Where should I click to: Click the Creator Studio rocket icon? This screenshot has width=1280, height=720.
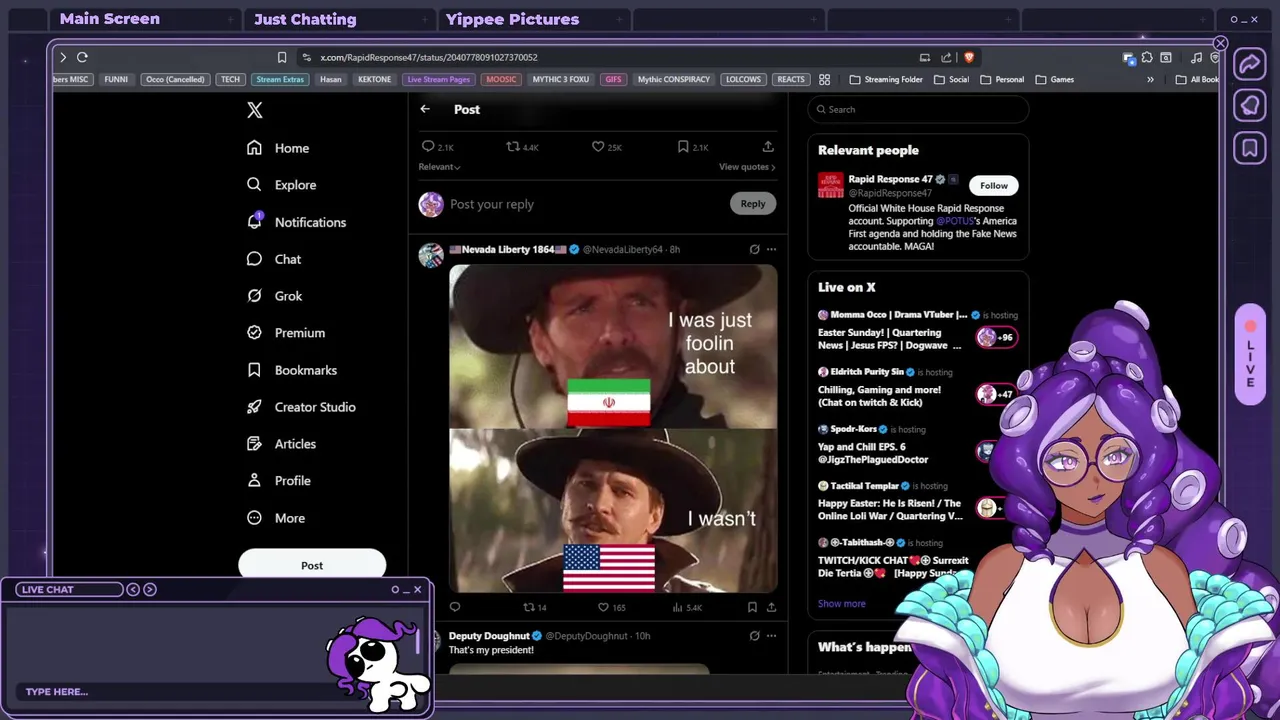[254, 407]
